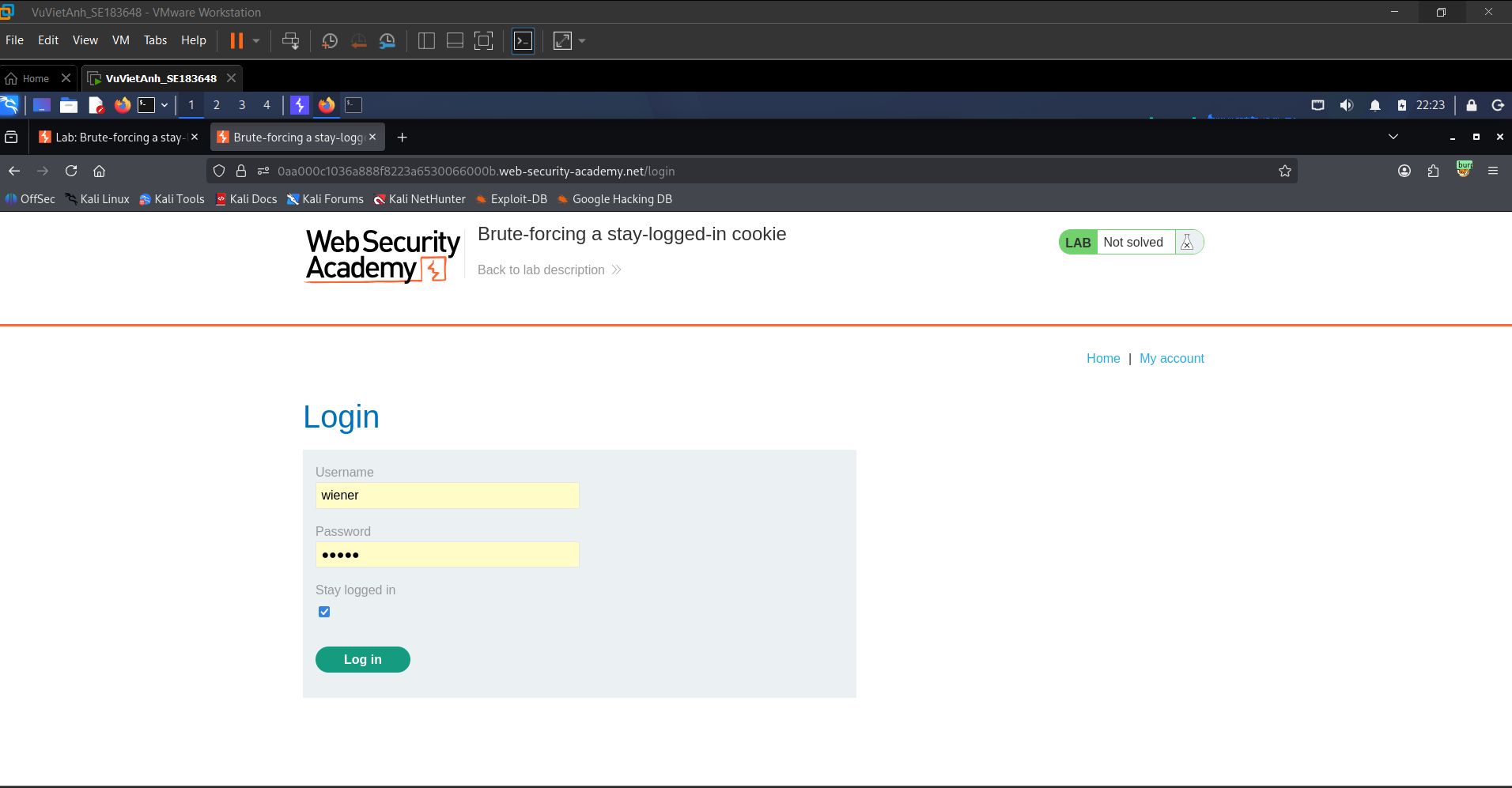Go to the Firefox home page icon
1512x788 pixels.
tap(99, 171)
